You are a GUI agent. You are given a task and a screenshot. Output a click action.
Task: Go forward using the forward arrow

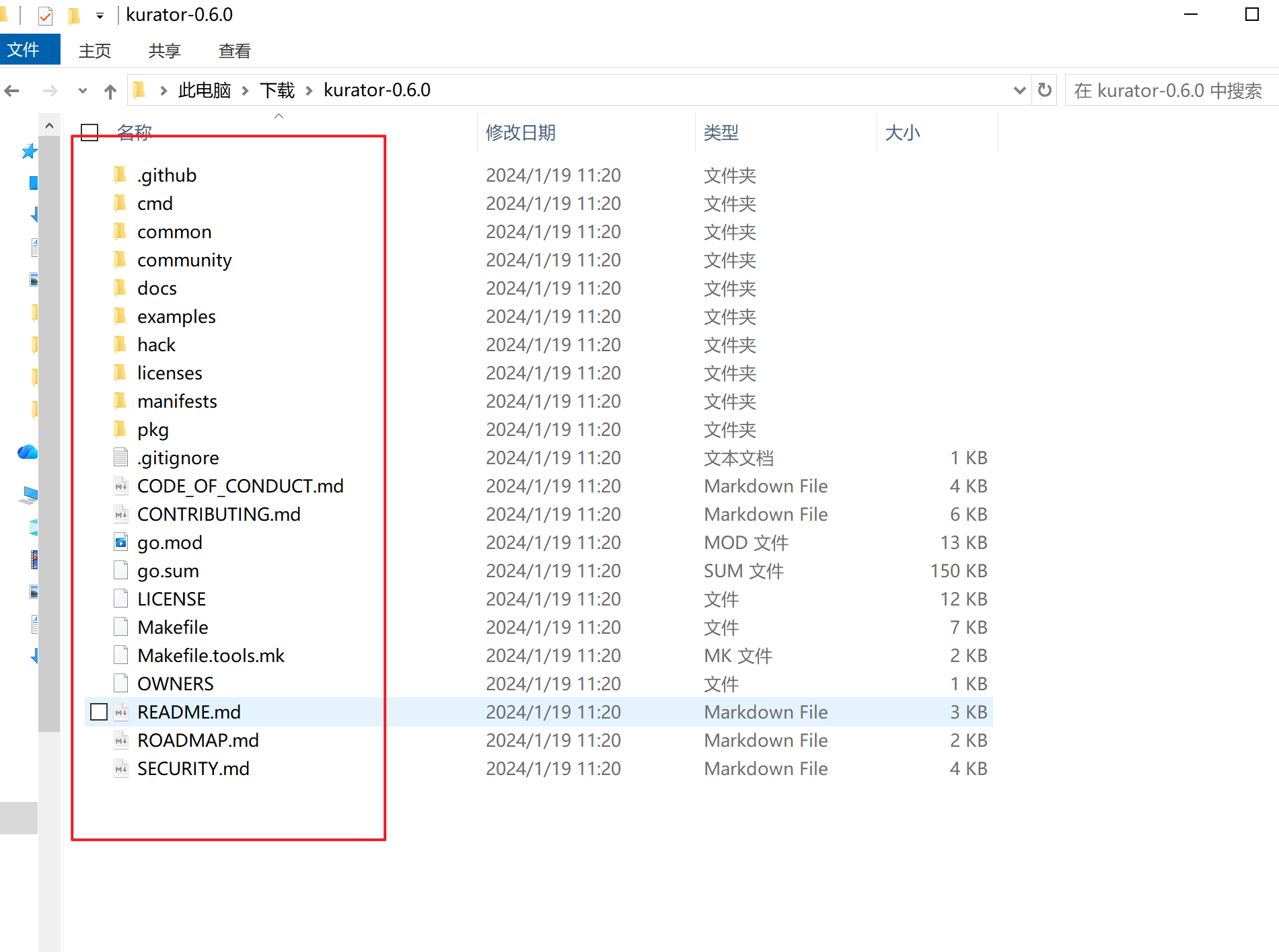(x=50, y=90)
